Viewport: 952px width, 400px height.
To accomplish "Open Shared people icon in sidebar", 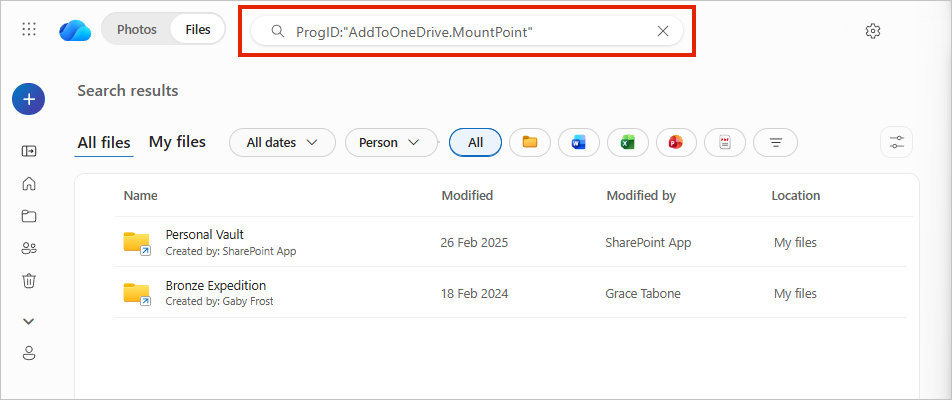I will pos(29,248).
